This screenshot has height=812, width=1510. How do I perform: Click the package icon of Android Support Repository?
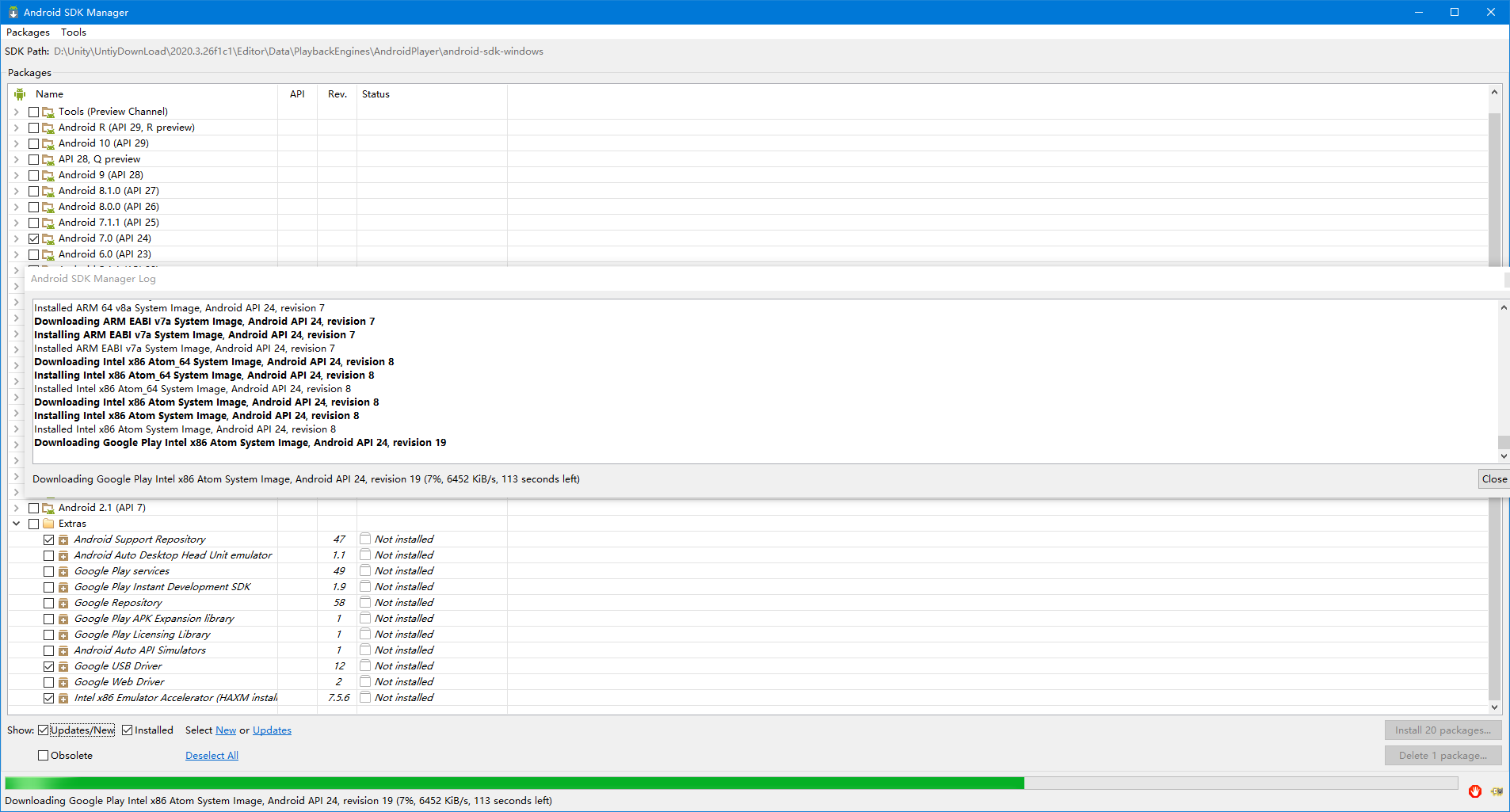point(63,540)
